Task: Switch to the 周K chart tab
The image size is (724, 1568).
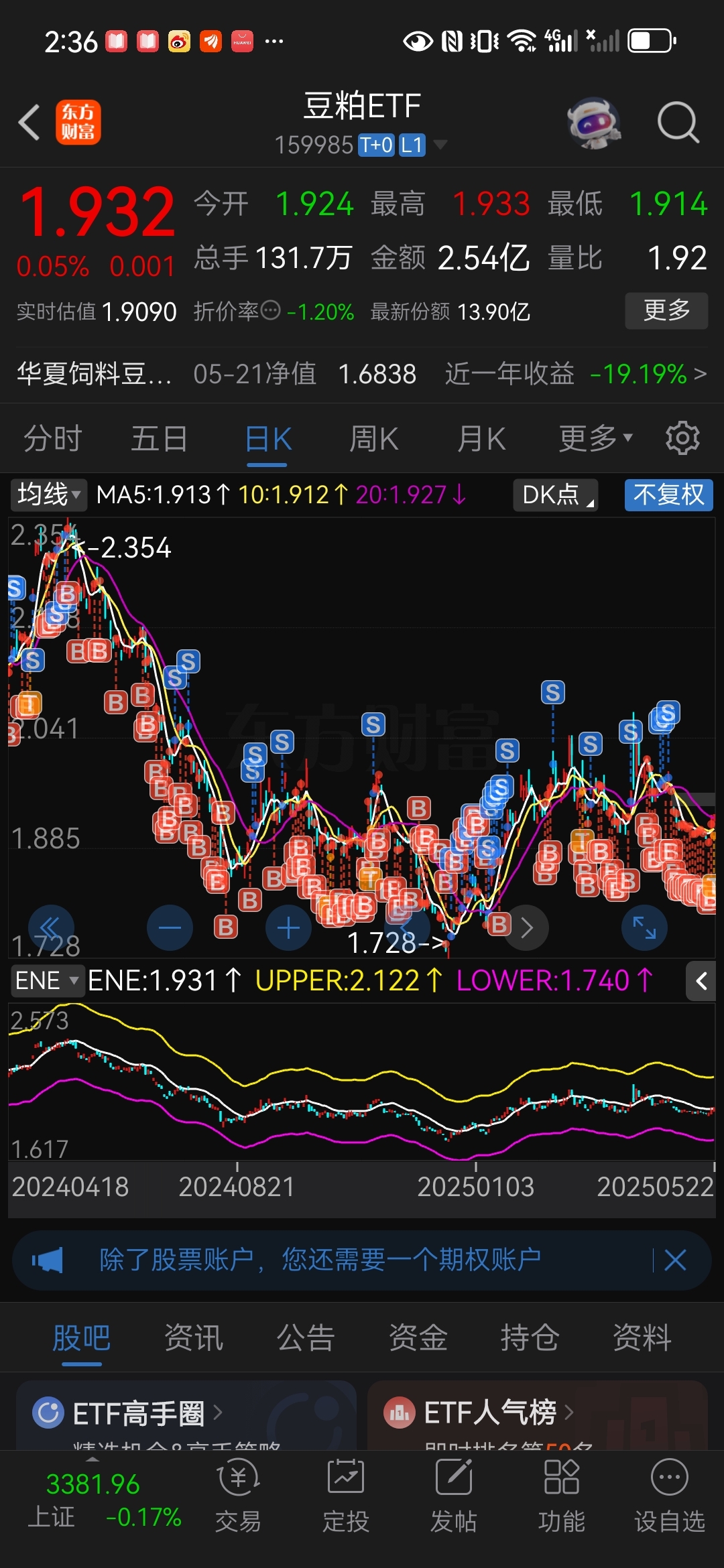Action: [374, 440]
